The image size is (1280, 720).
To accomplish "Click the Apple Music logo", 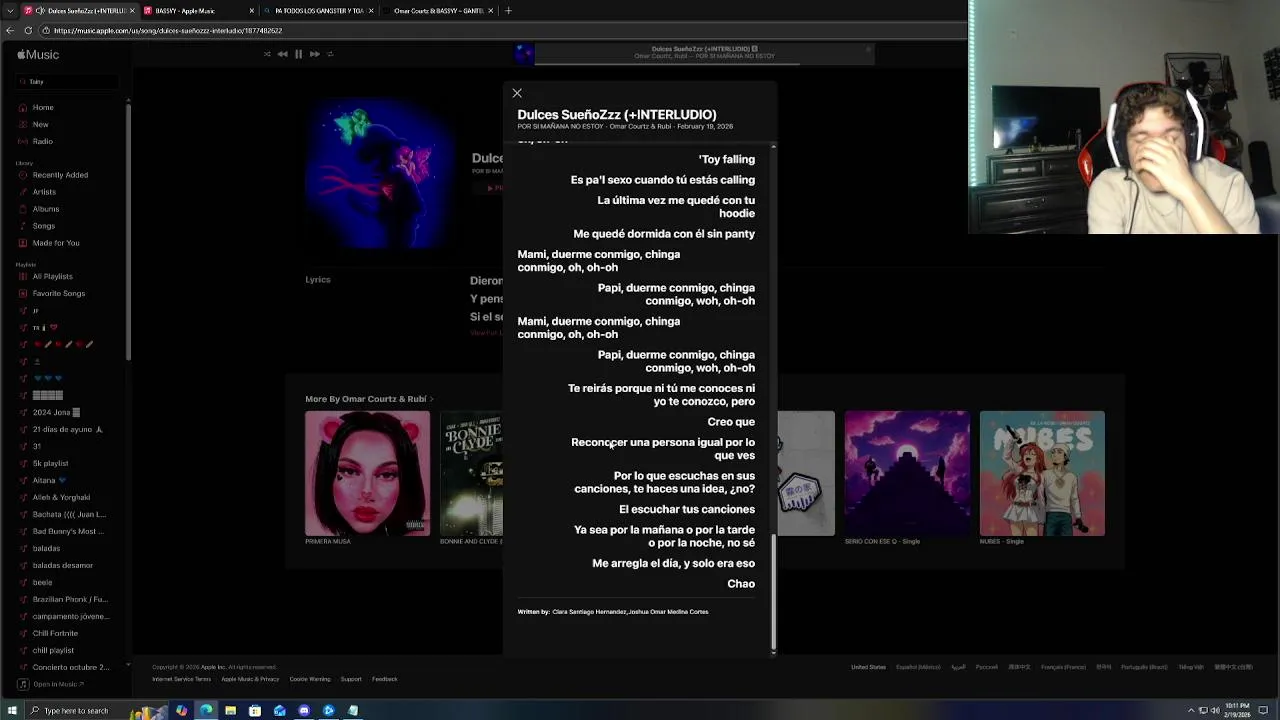I will click(38, 55).
